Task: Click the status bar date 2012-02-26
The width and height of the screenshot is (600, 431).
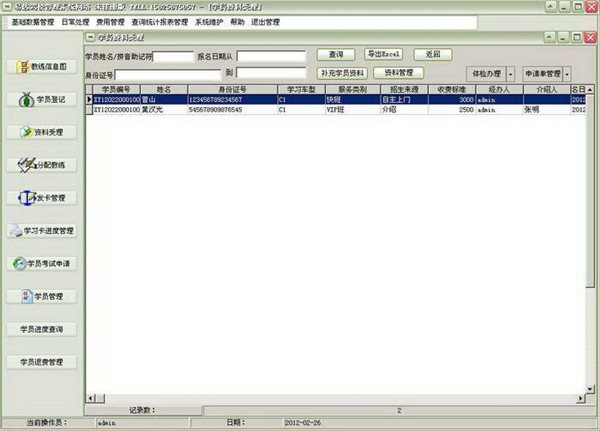Action: pyautogui.click(x=303, y=423)
